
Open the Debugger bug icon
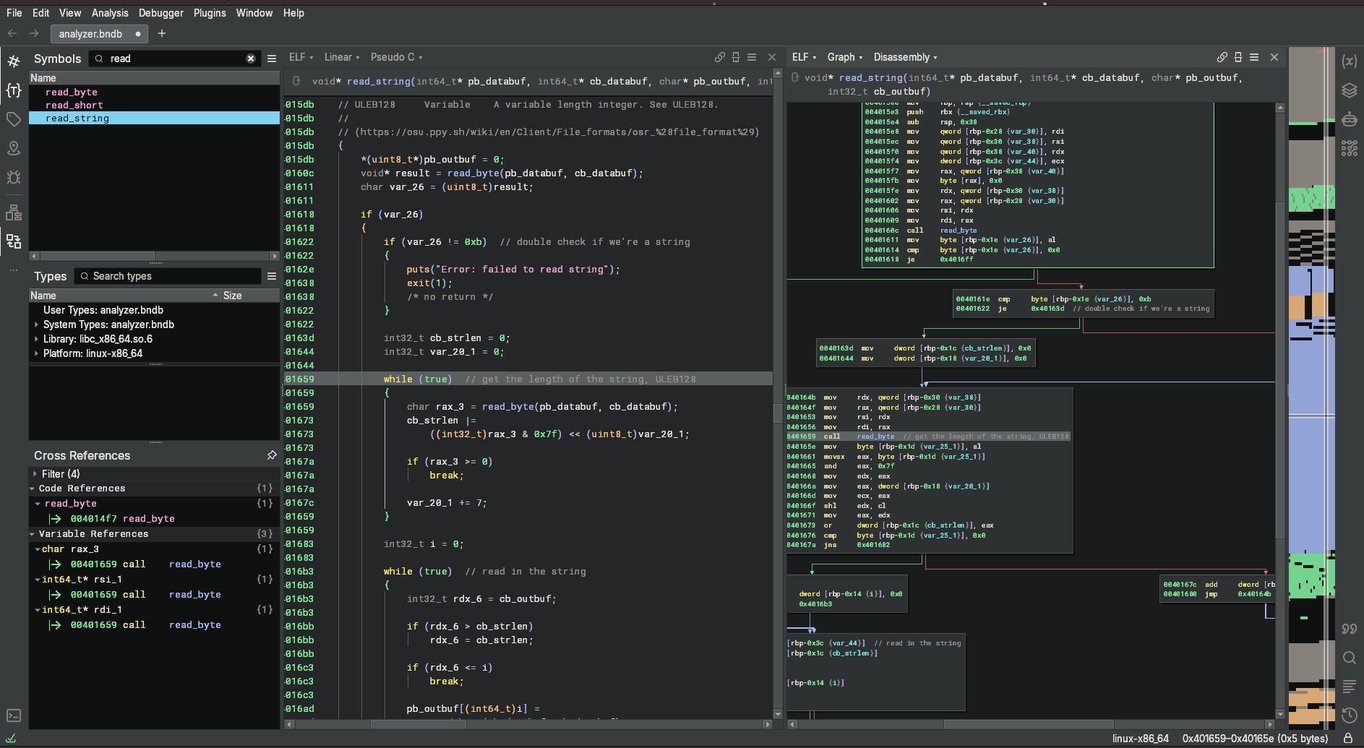pyautogui.click(x=14, y=177)
